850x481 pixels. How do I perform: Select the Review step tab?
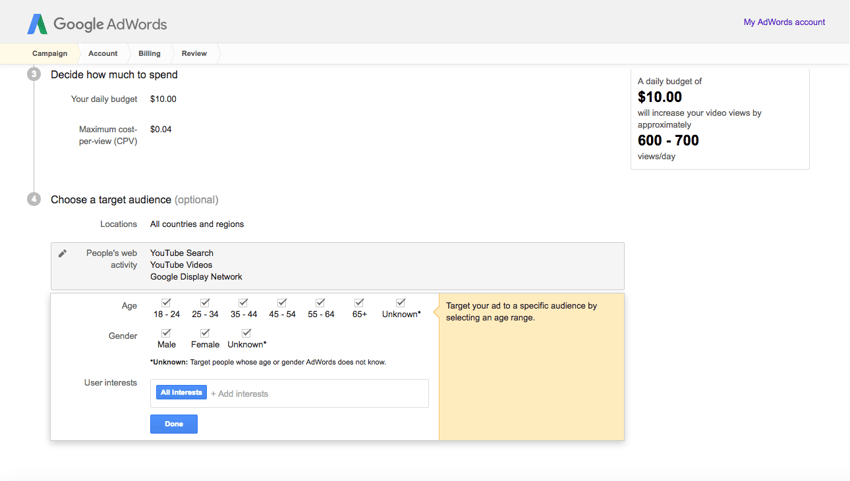click(x=194, y=53)
